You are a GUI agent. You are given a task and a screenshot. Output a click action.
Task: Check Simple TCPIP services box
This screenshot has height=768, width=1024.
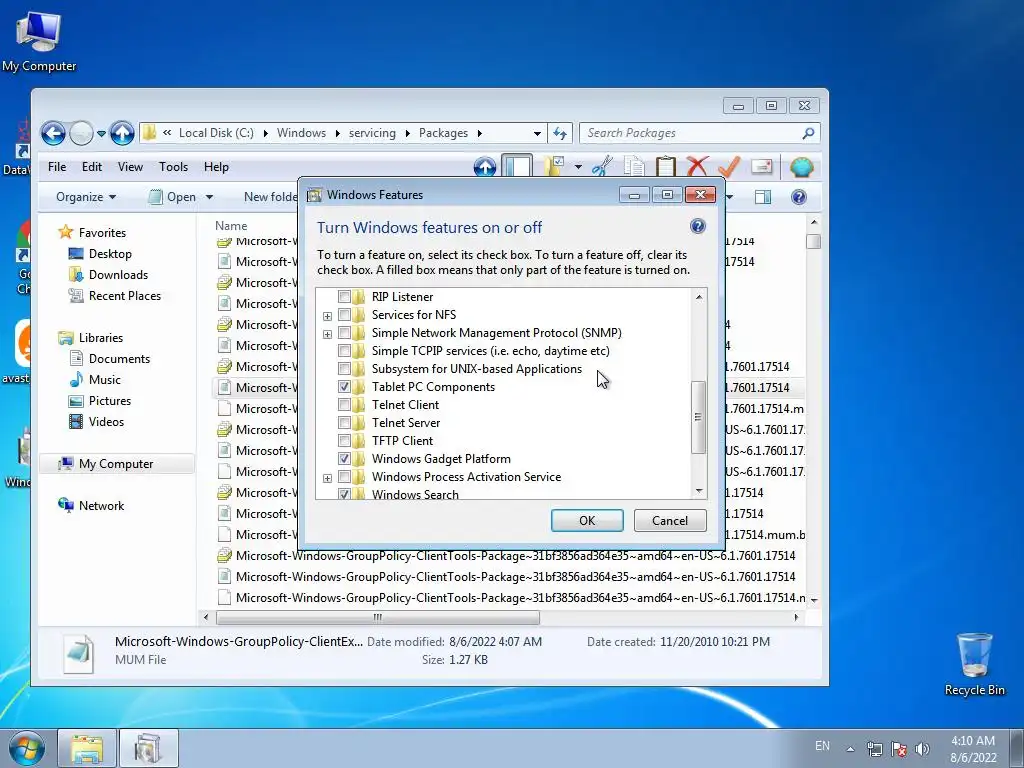(x=344, y=351)
